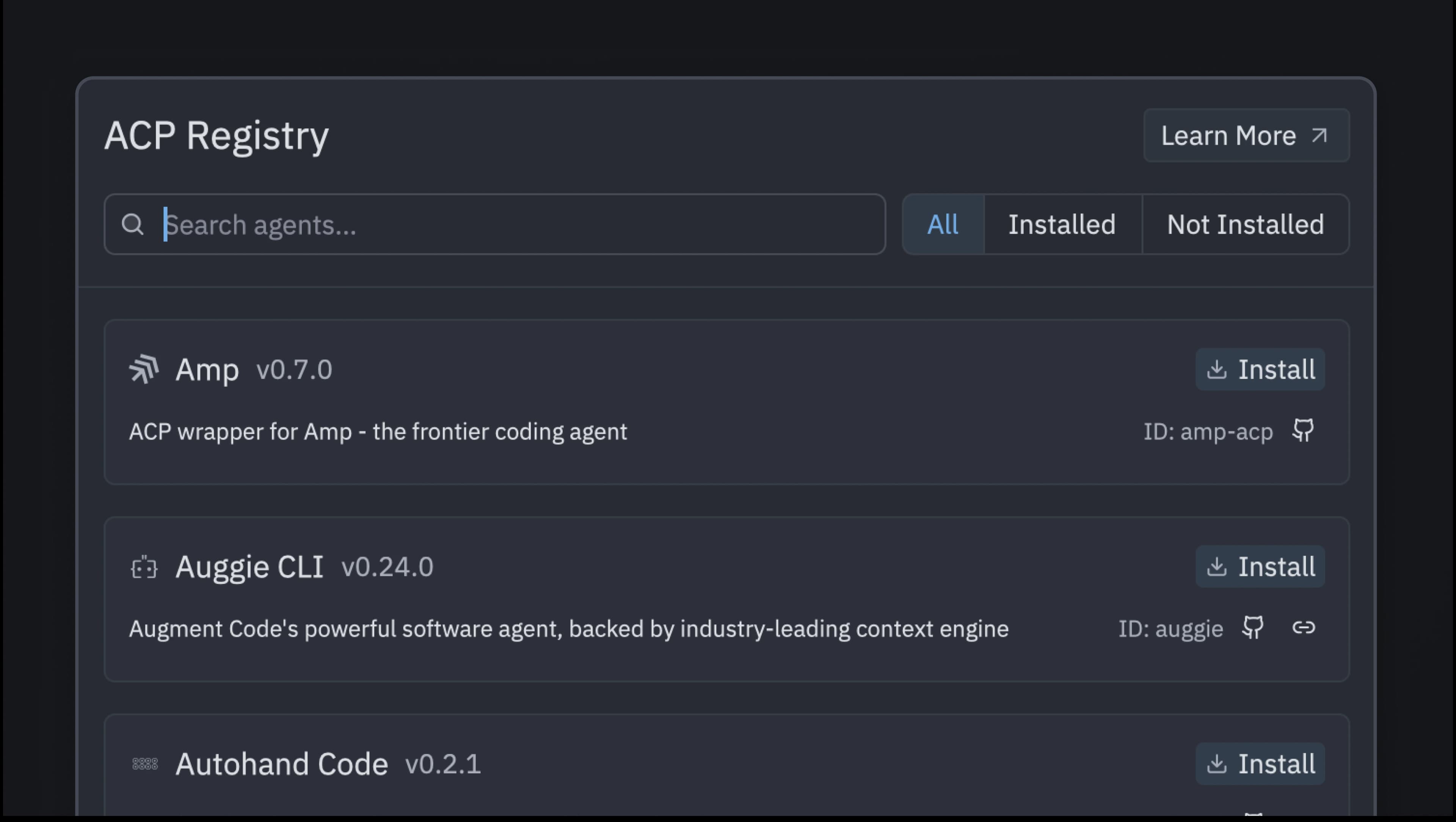Screen dimensions: 1456x822
Task: Click the Autohand Code title
Action: [x=281, y=764]
